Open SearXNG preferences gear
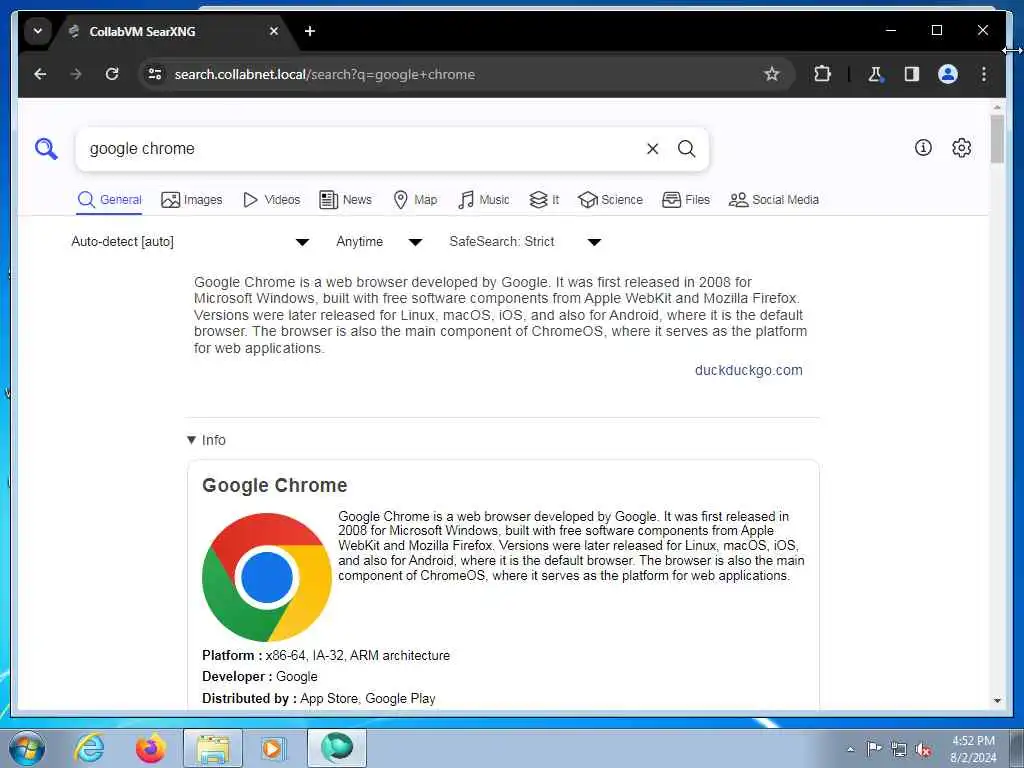 [961, 148]
